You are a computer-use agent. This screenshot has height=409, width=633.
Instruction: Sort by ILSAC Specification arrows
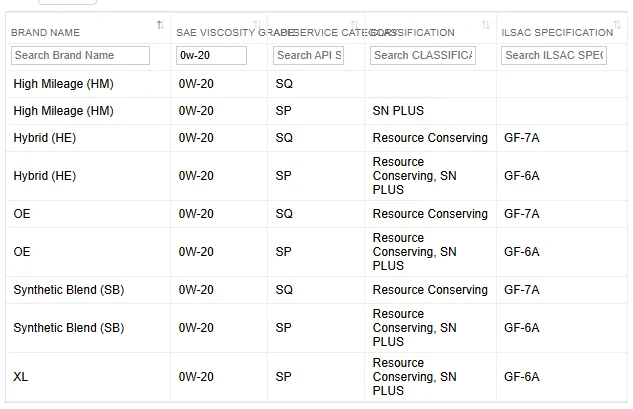[x=617, y=25]
